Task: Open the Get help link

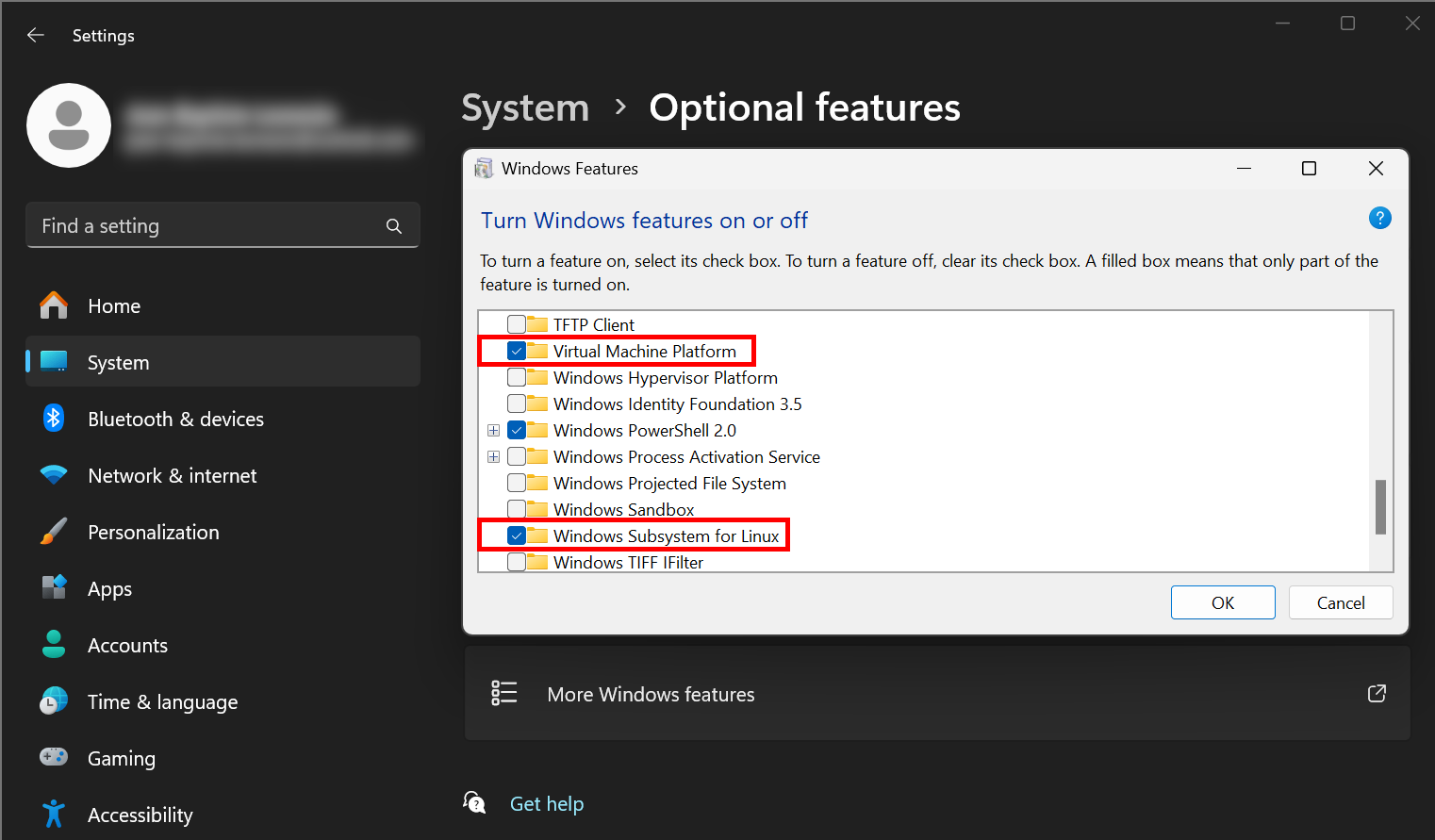Action: (547, 803)
